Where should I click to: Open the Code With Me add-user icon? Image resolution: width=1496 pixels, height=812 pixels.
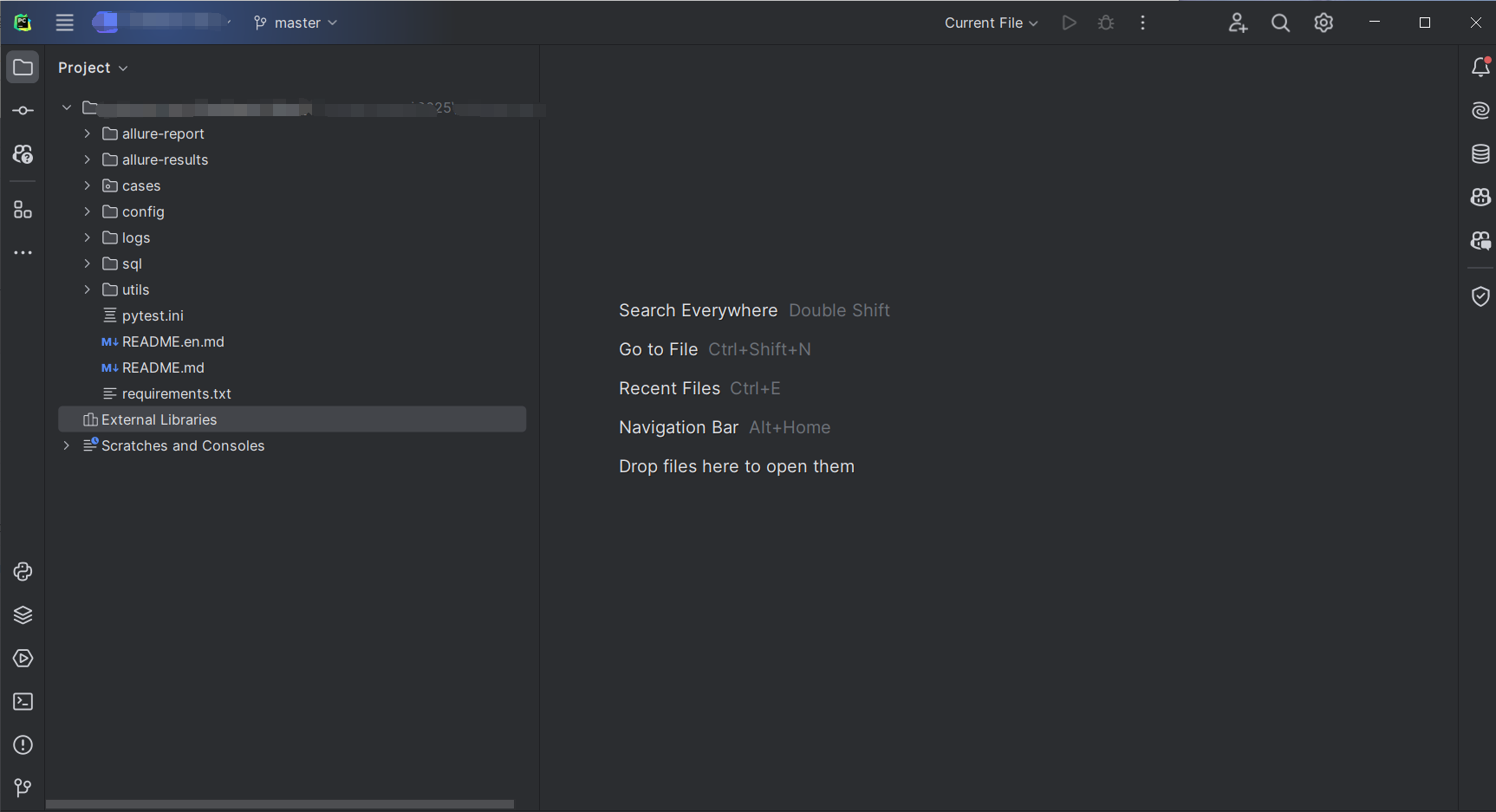tap(1238, 23)
